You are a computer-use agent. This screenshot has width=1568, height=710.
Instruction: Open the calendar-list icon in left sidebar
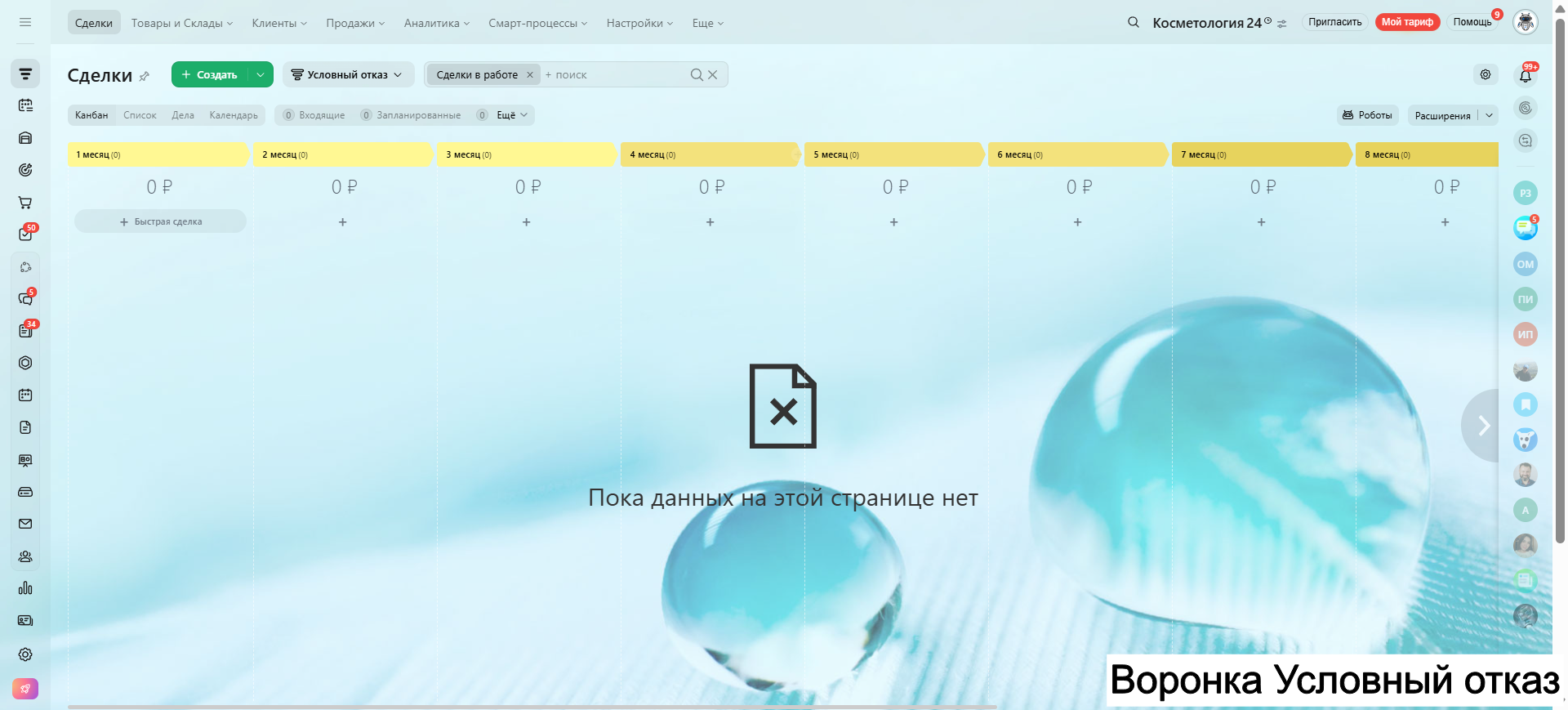click(25, 105)
